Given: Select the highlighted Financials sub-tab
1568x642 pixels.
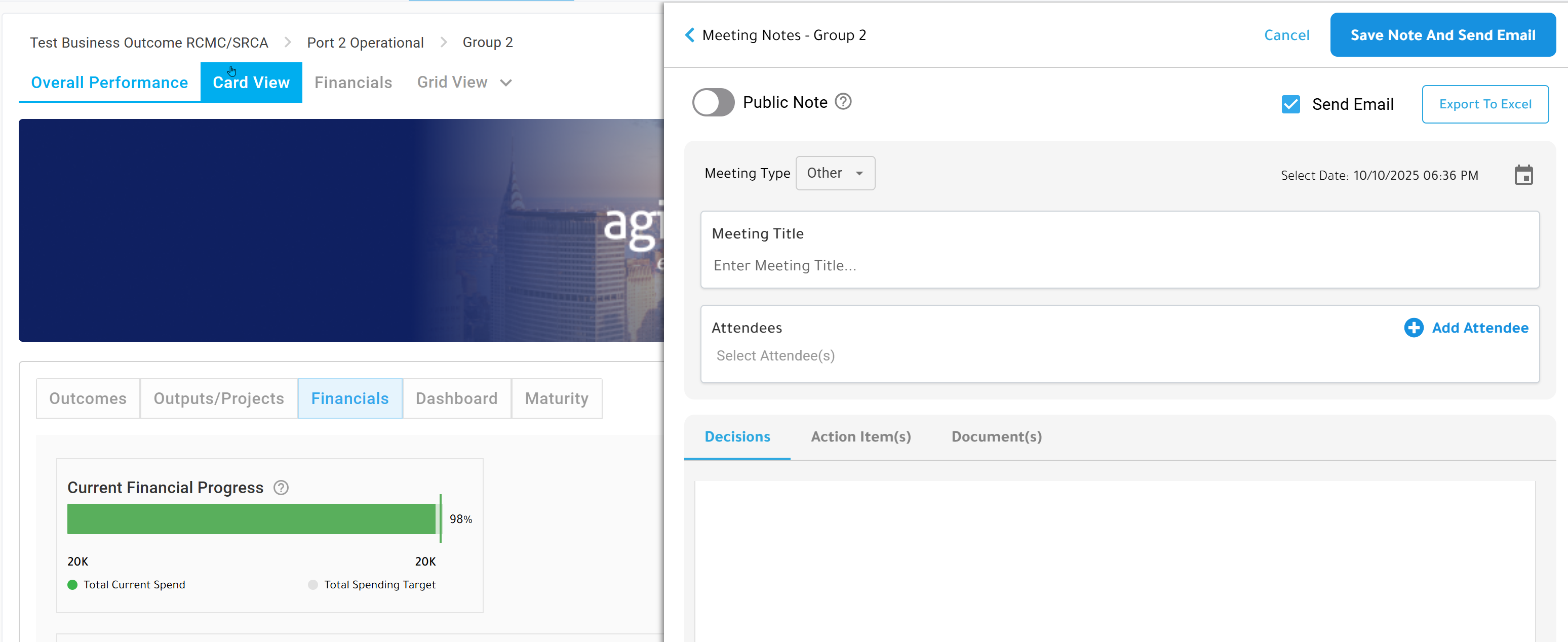Looking at the screenshot, I should [x=350, y=398].
